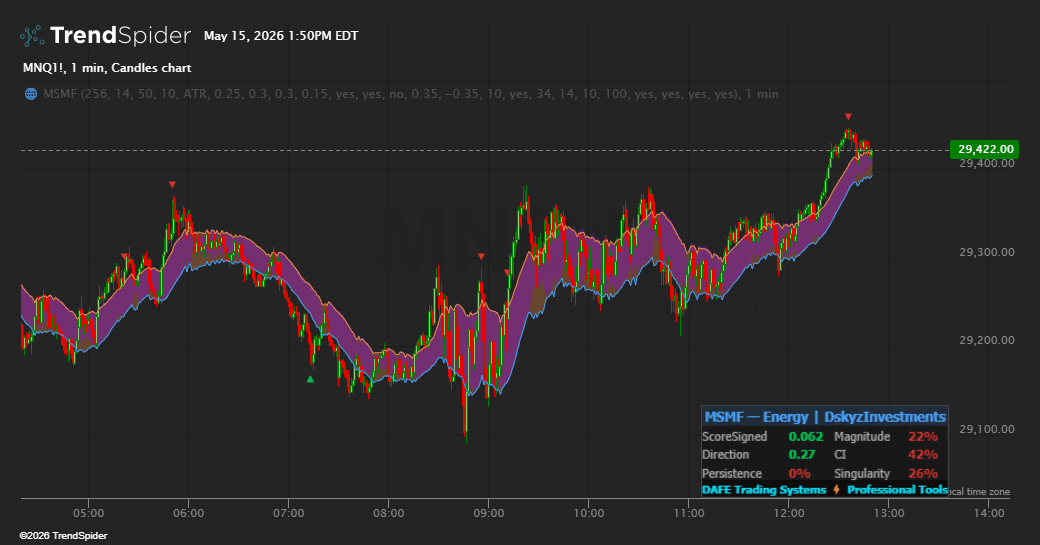Image resolution: width=1040 pixels, height=545 pixels.
Task: Click the Direction label in the dashboard
Action: pyautogui.click(x=726, y=454)
